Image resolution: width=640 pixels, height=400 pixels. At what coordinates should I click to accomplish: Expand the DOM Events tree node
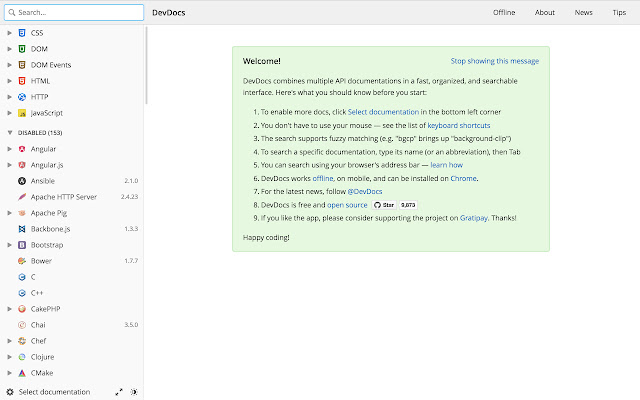pos(9,65)
